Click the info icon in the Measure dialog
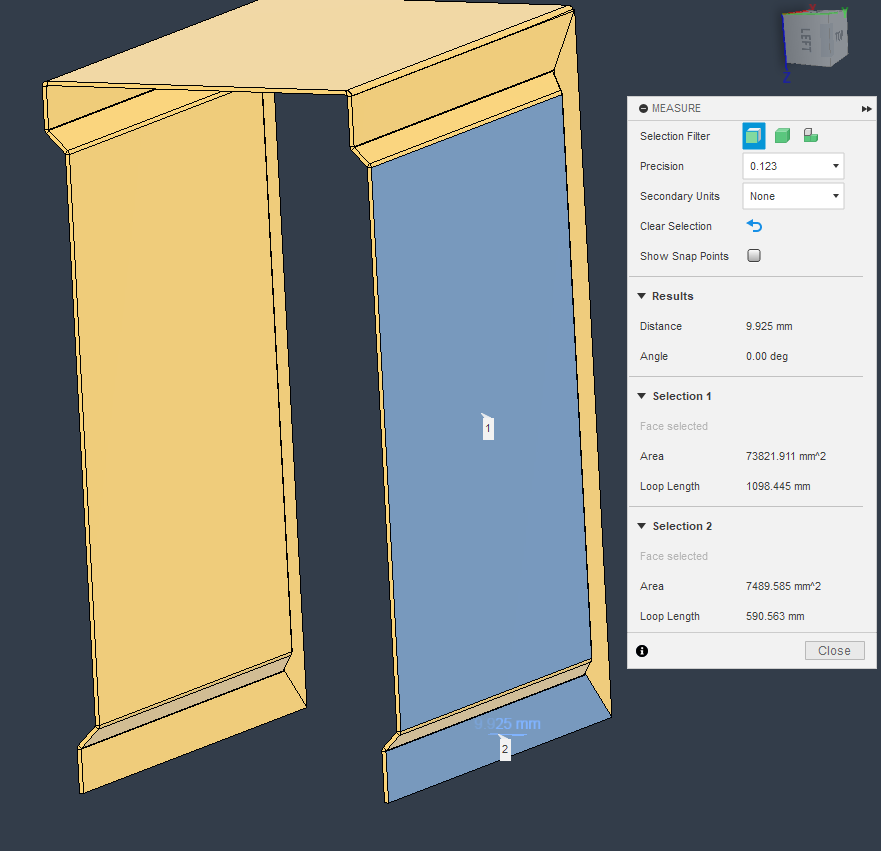The image size is (881, 851). coord(641,651)
